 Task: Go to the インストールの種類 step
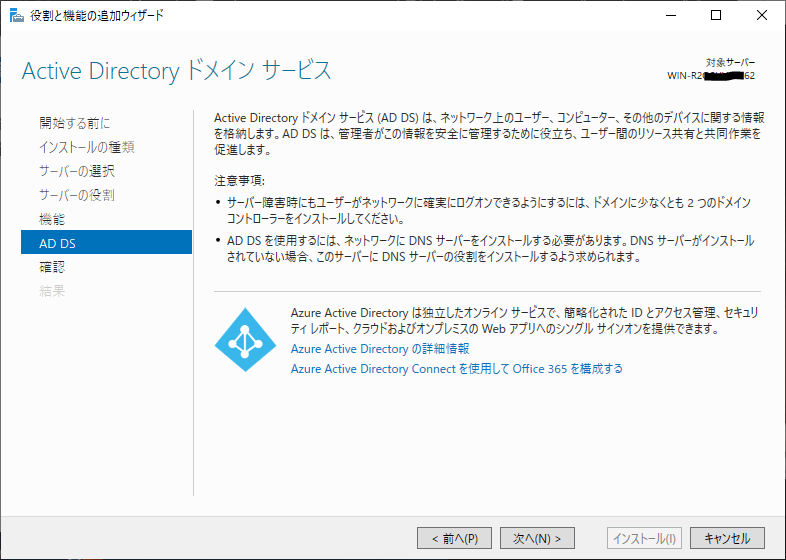(x=87, y=147)
